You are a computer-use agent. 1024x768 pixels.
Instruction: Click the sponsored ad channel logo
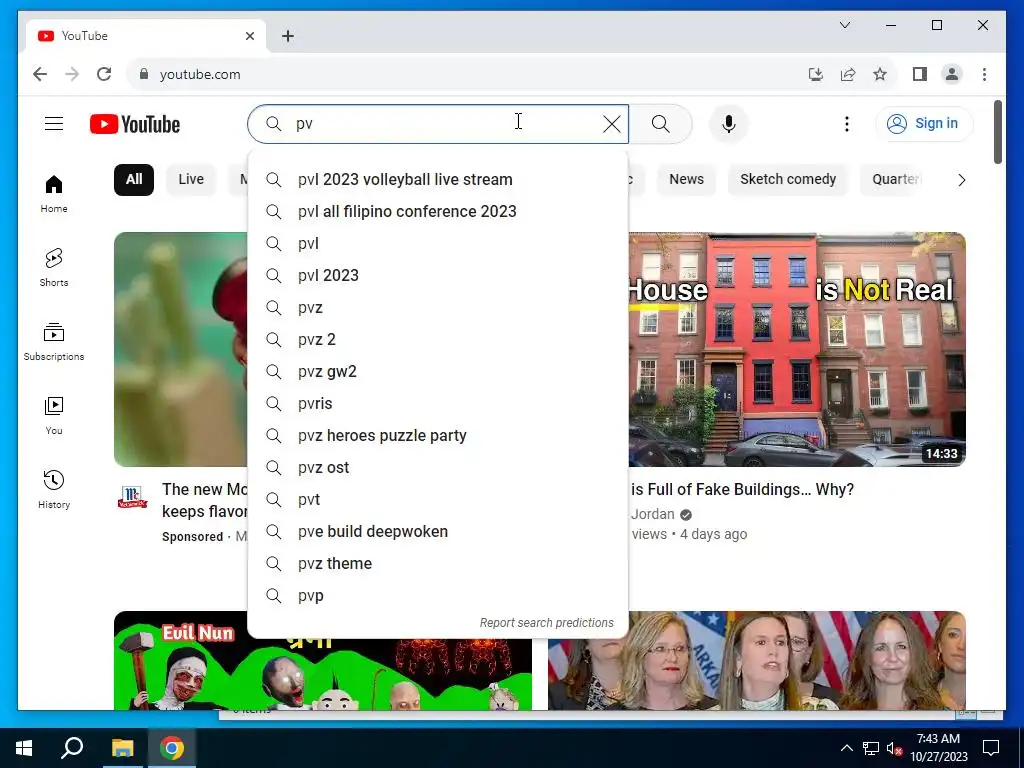[132, 498]
